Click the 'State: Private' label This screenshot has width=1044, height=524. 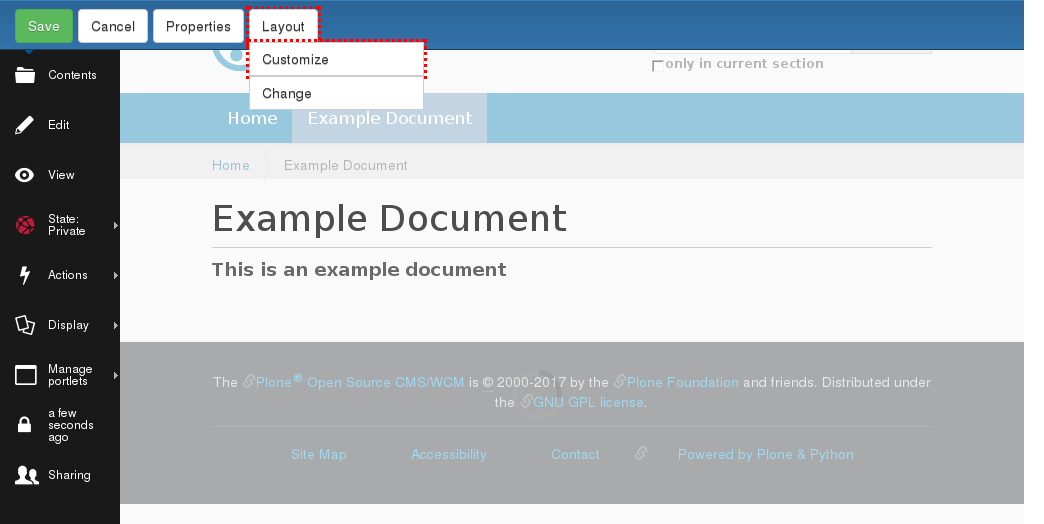tap(67, 225)
